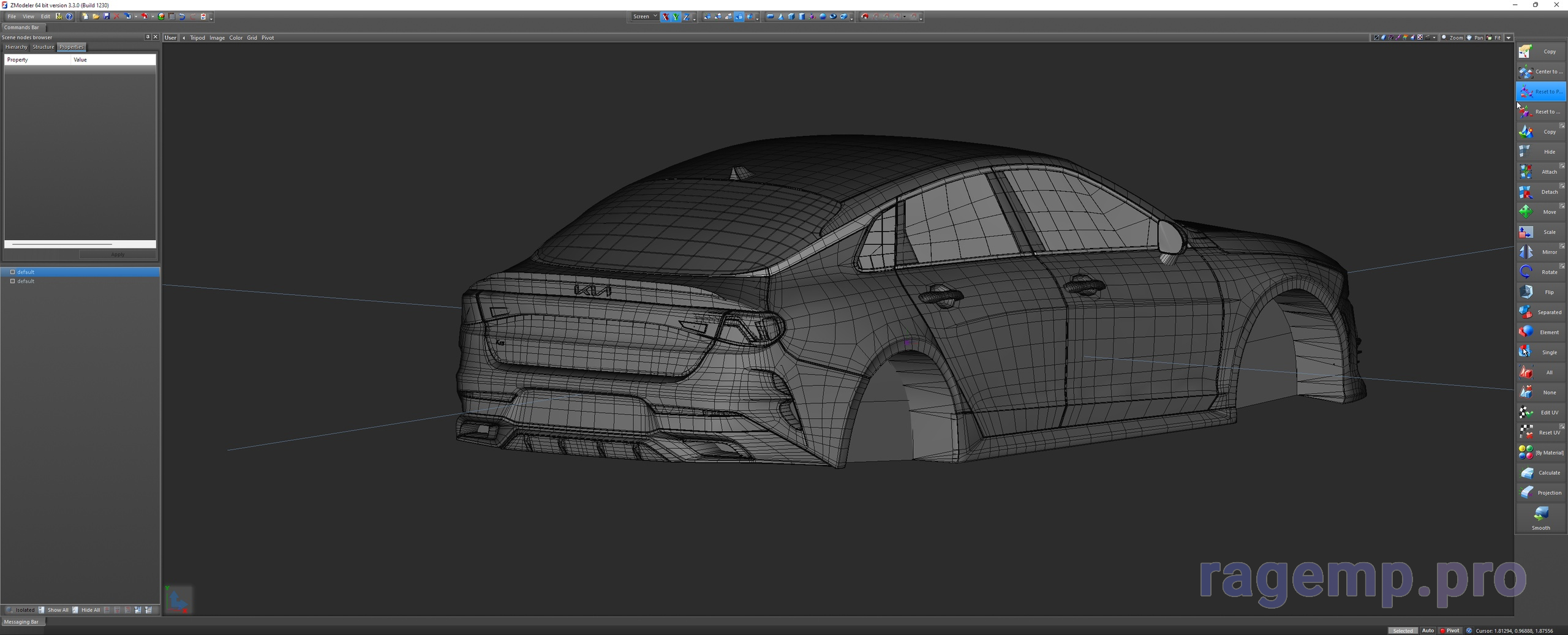Image resolution: width=1568 pixels, height=635 pixels.
Task: Select the Move tool
Action: (x=1541, y=212)
